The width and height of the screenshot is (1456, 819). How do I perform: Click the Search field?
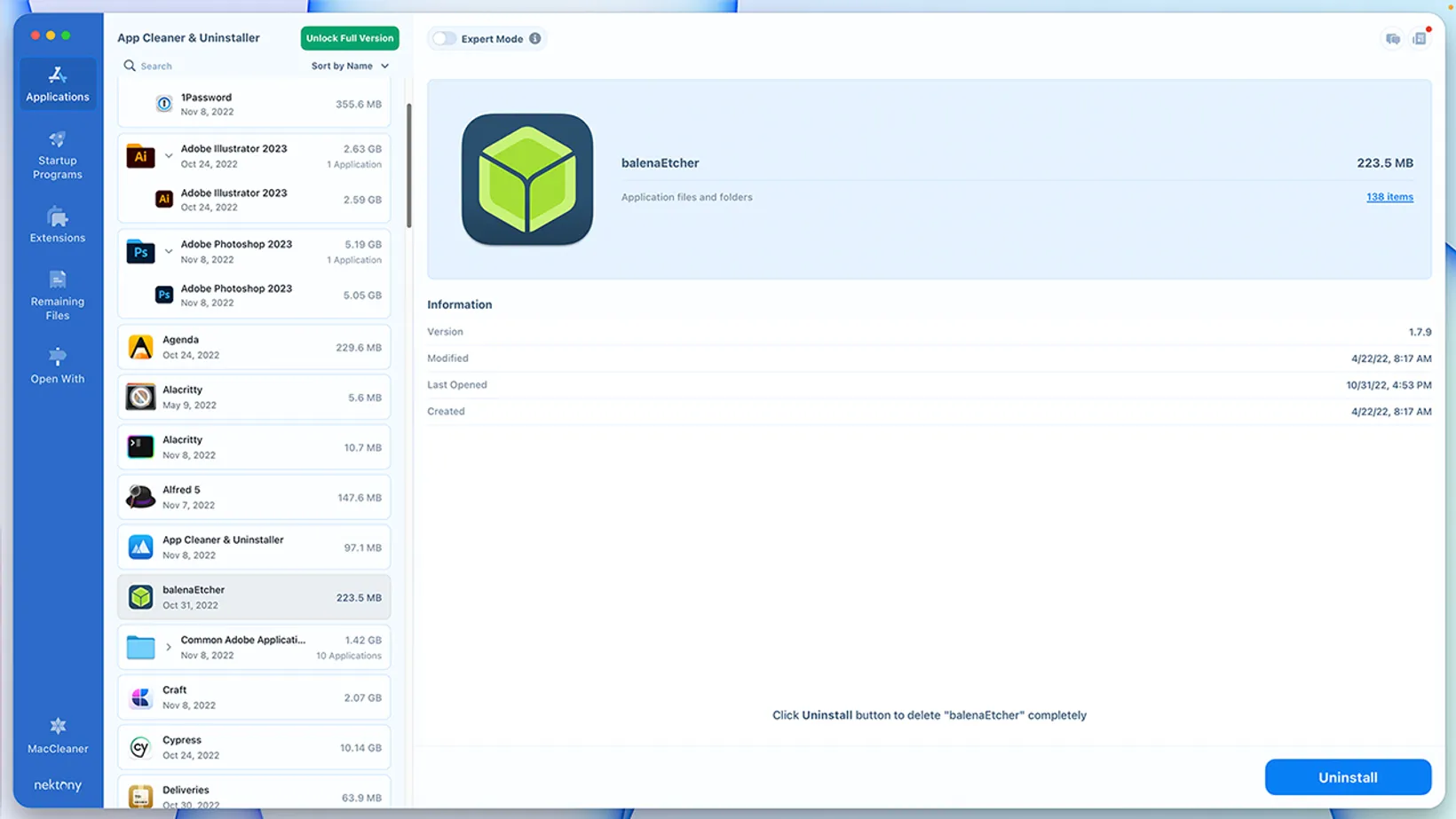point(211,66)
